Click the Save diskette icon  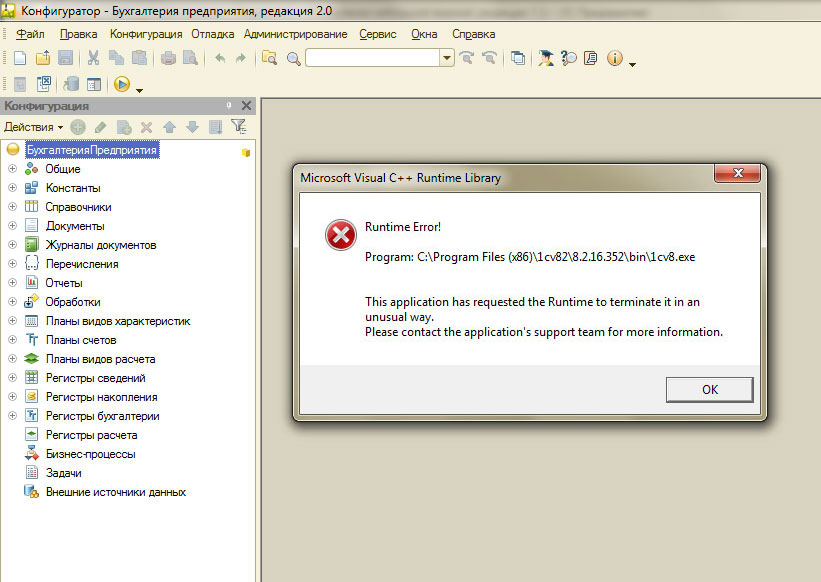65,58
